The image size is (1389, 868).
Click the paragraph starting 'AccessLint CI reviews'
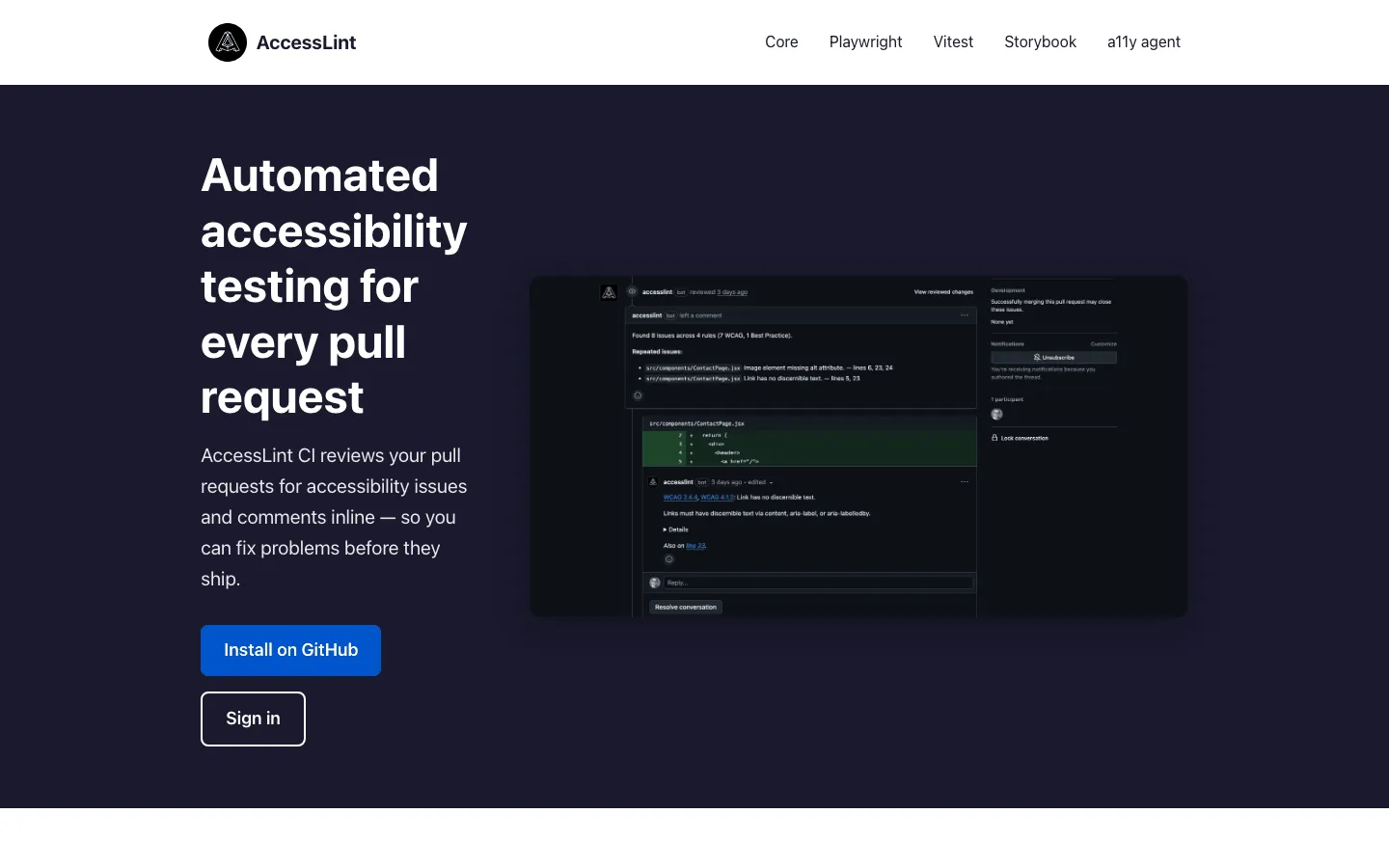coord(334,517)
